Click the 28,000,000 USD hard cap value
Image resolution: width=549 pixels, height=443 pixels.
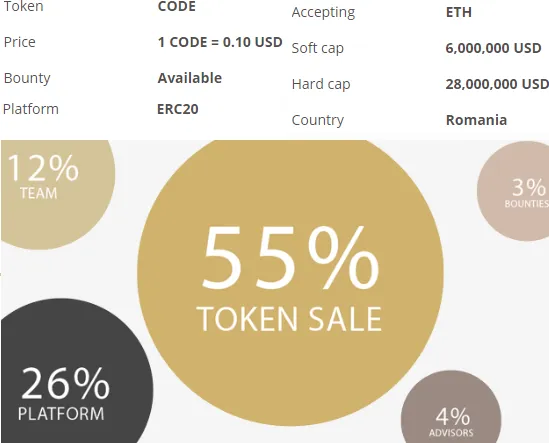point(497,84)
